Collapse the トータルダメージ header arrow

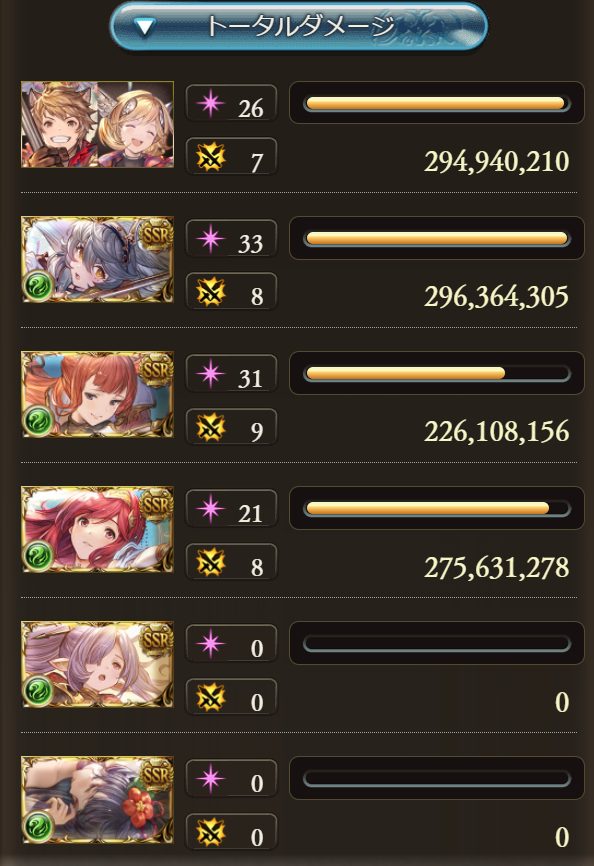coord(145,27)
